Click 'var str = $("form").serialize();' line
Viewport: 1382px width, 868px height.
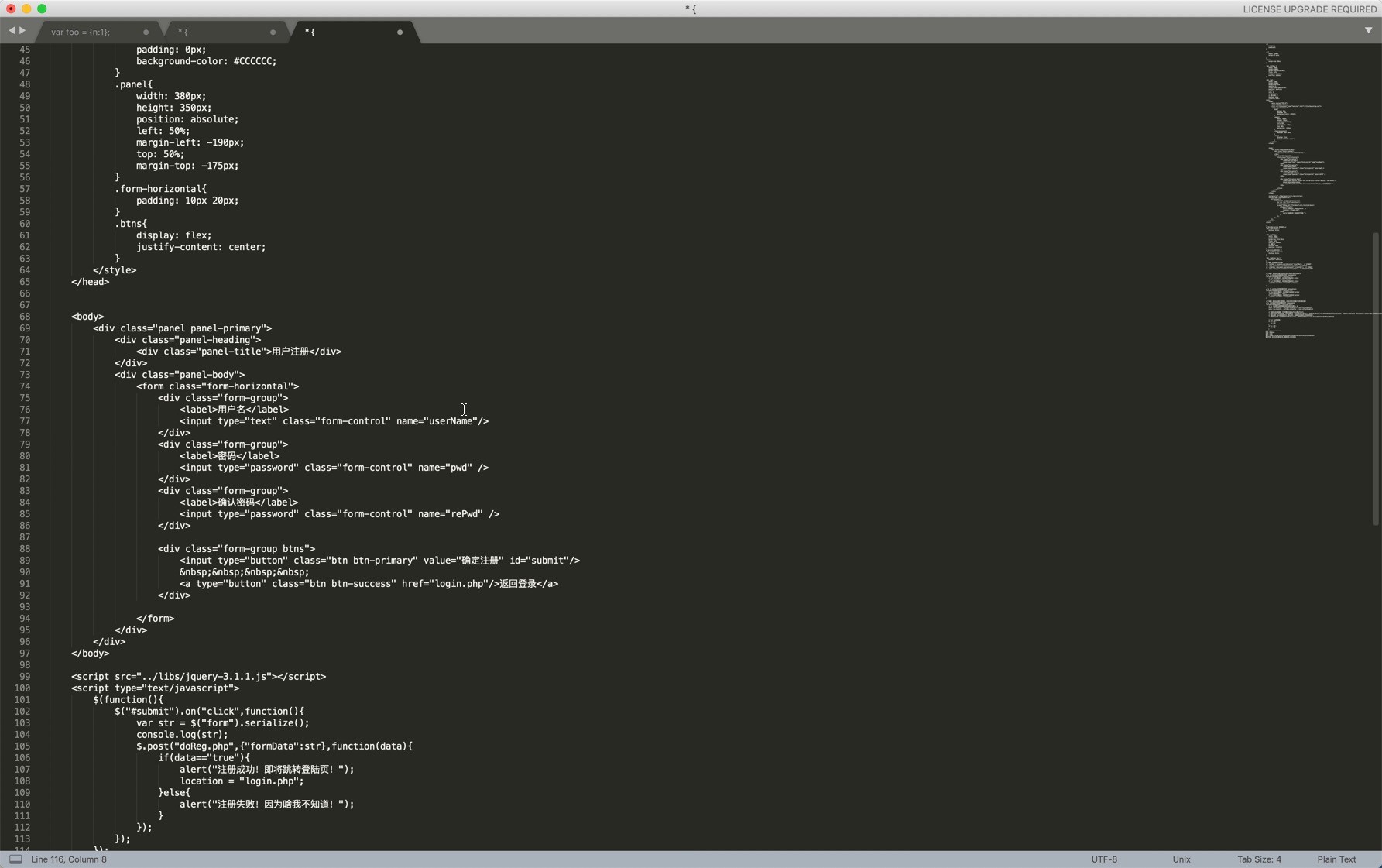[x=222, y=723]
